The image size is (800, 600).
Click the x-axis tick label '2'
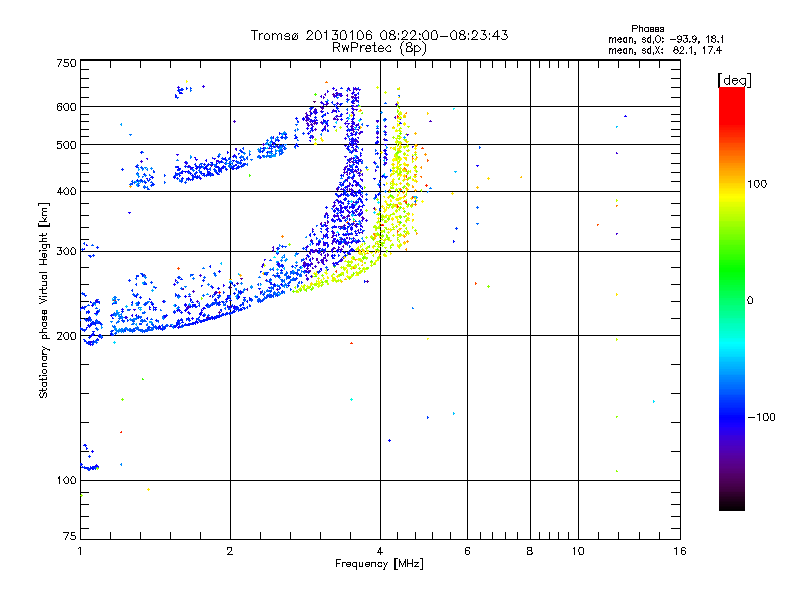tap(230, 551)
